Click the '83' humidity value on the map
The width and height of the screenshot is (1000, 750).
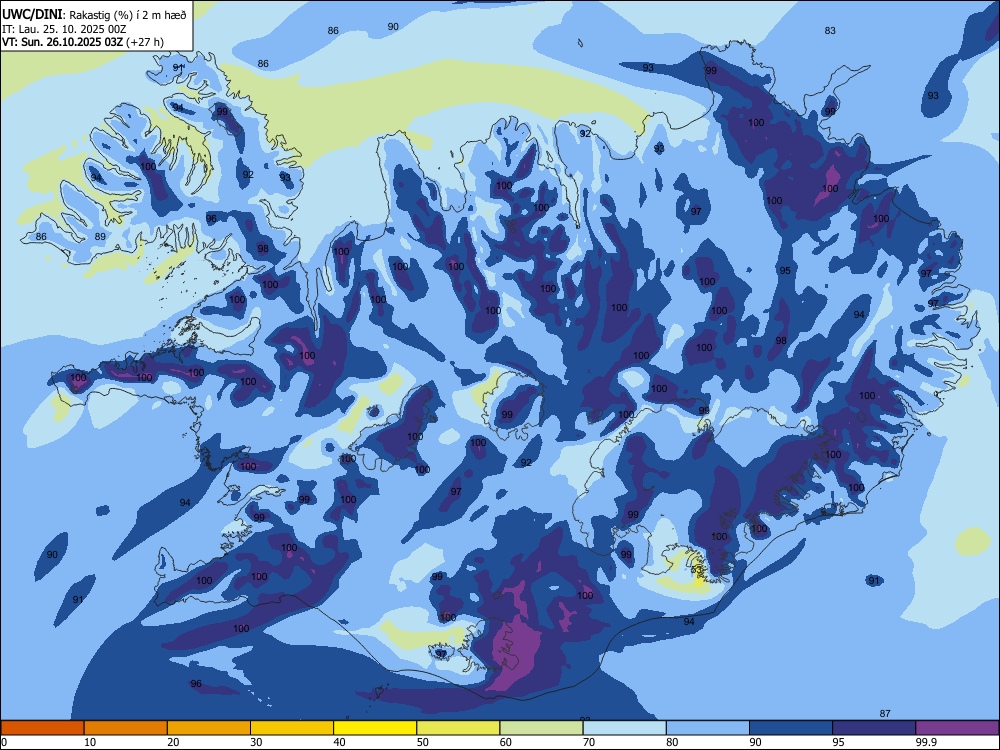[830, 30]
